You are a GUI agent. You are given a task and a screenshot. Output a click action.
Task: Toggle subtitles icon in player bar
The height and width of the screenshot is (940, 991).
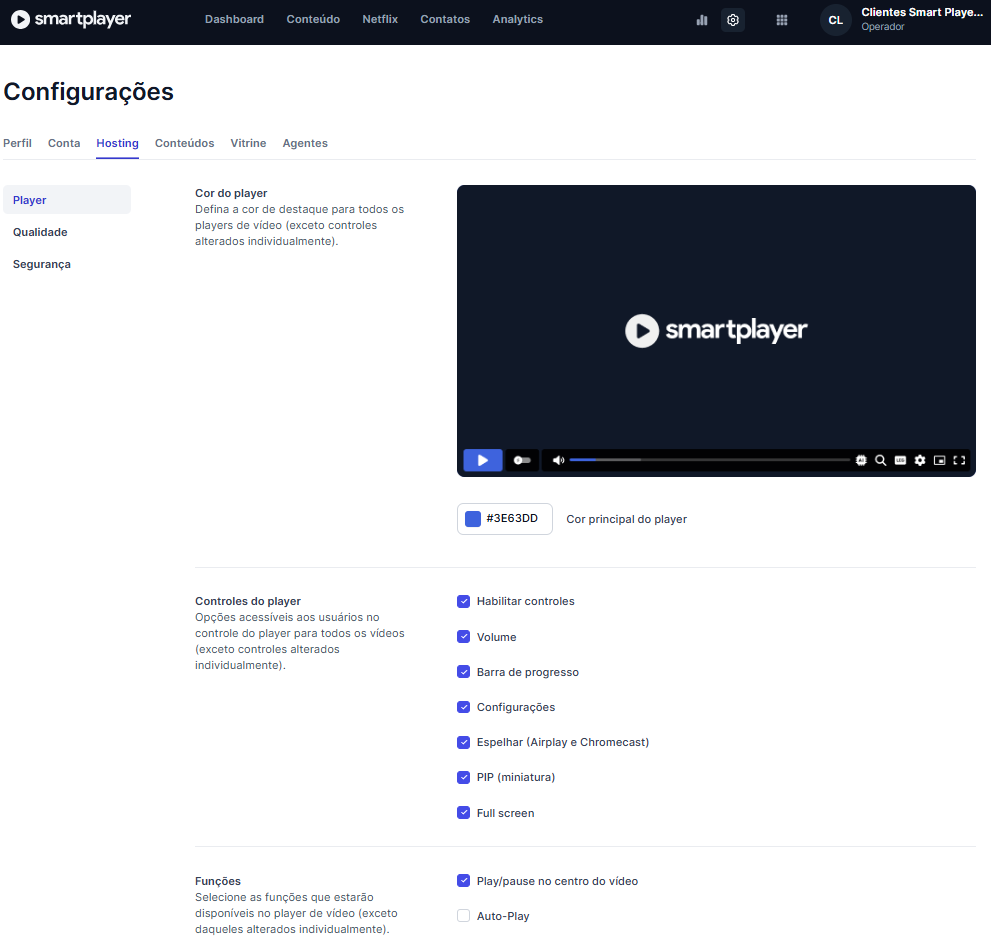tap(901, 460)
